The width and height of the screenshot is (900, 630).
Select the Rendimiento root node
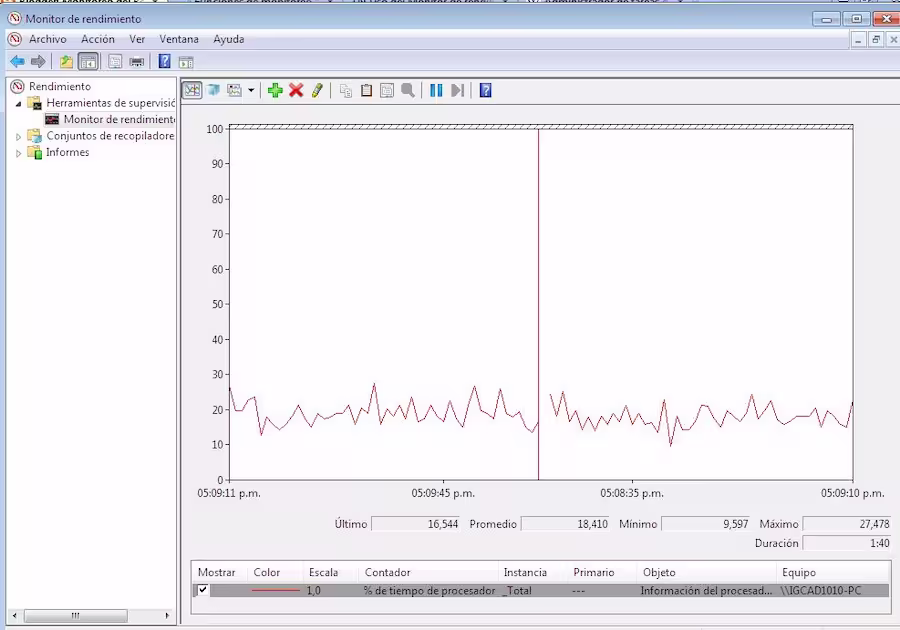coord(60,86)
